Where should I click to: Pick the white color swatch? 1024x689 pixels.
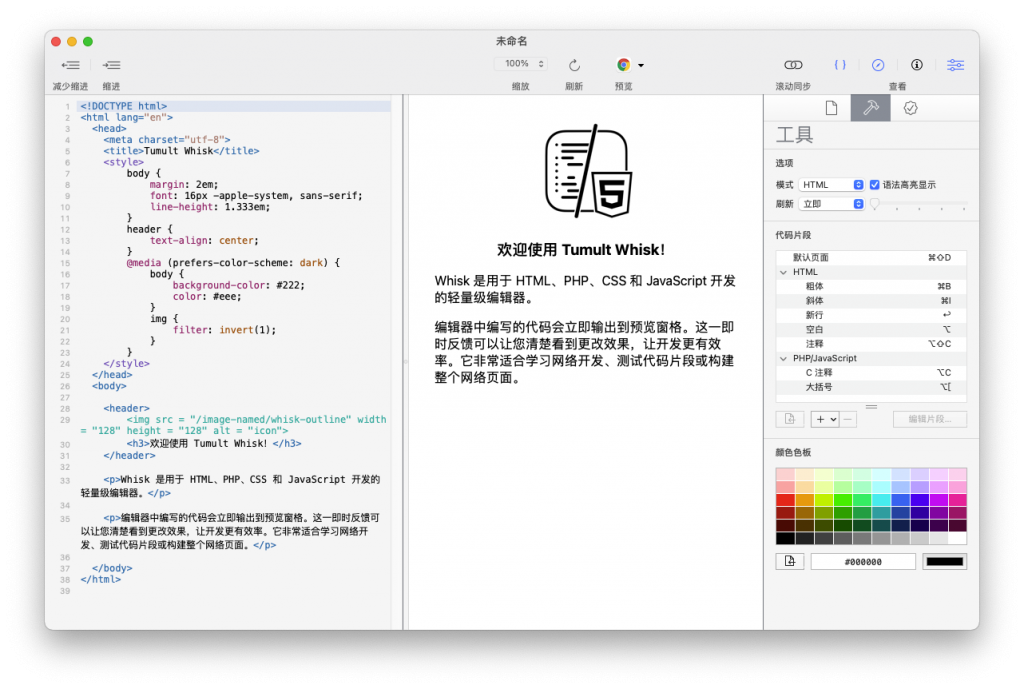click(x=957, y=538)
